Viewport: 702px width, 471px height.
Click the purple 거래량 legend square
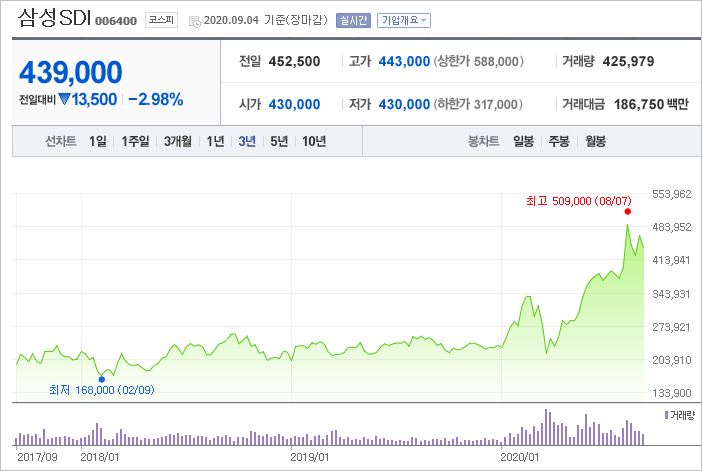667,415
